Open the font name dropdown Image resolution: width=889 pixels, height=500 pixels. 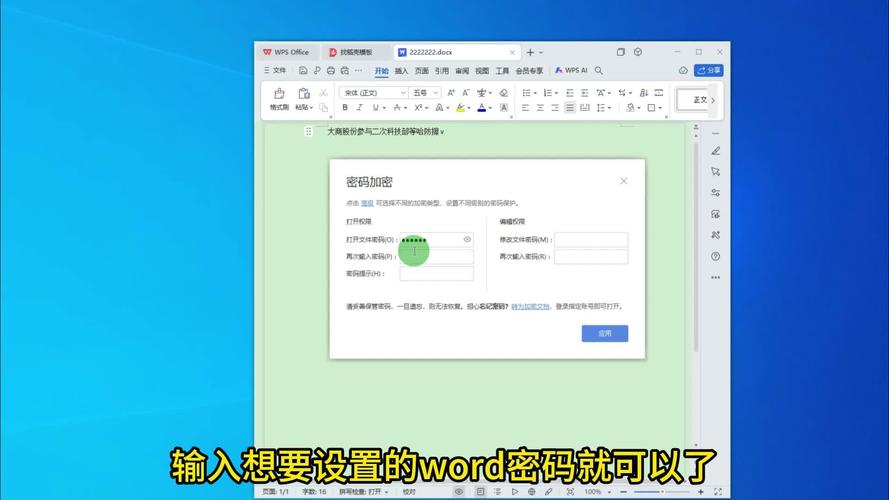click(x=403, y=92)
